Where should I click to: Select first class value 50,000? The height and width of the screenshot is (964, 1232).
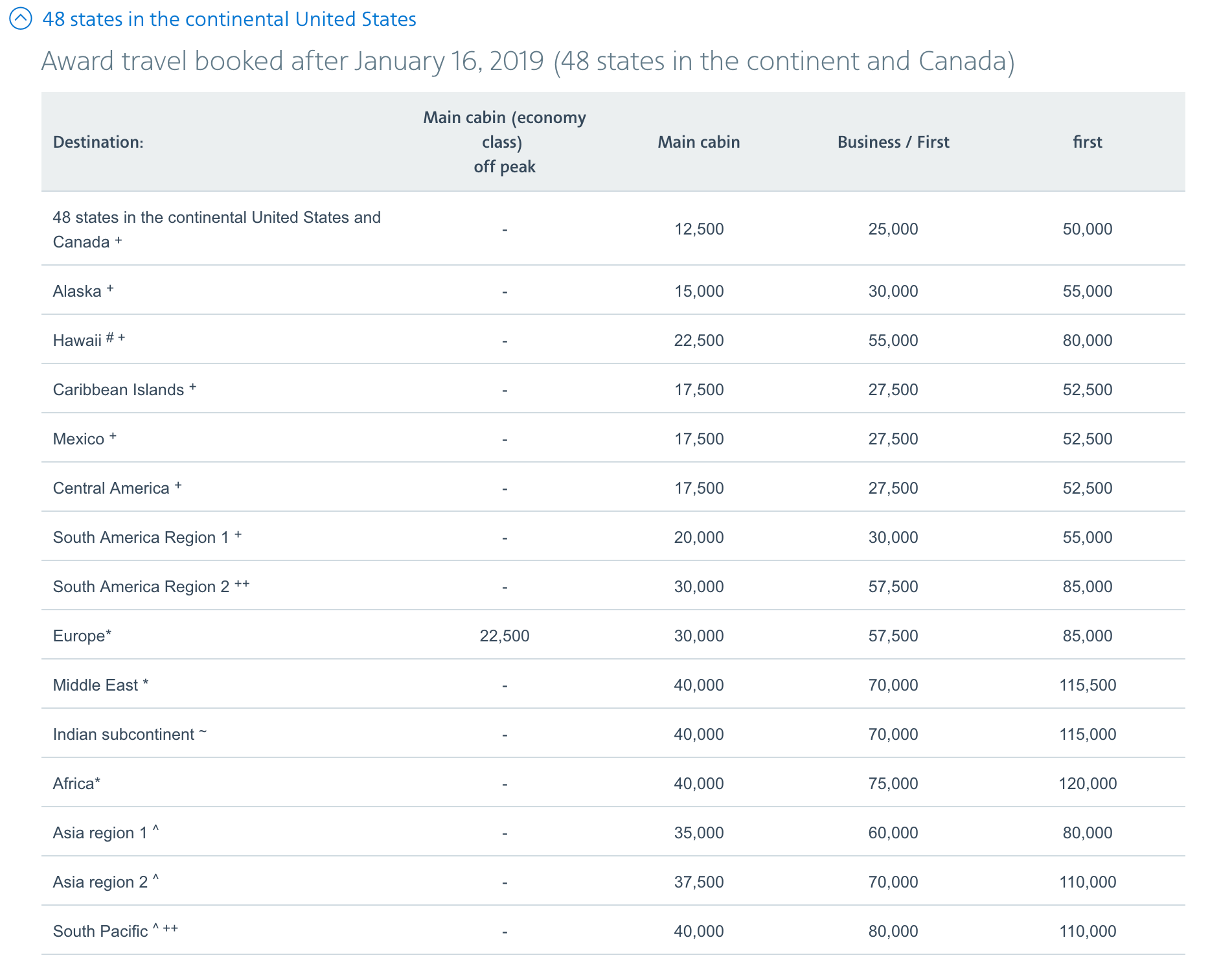tap(1088, 229)
